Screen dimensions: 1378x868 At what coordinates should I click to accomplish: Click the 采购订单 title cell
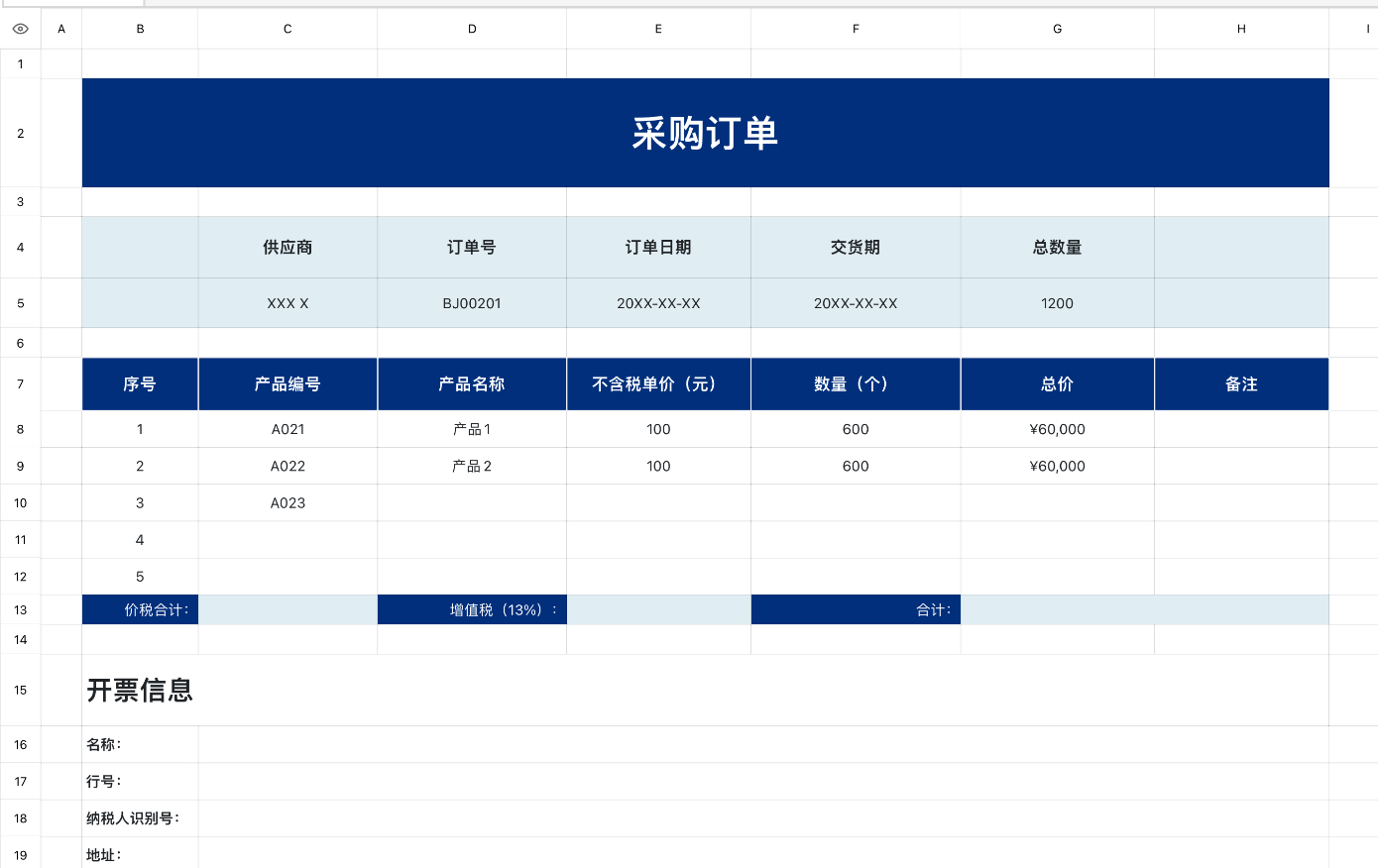click(x=705, y=133)
